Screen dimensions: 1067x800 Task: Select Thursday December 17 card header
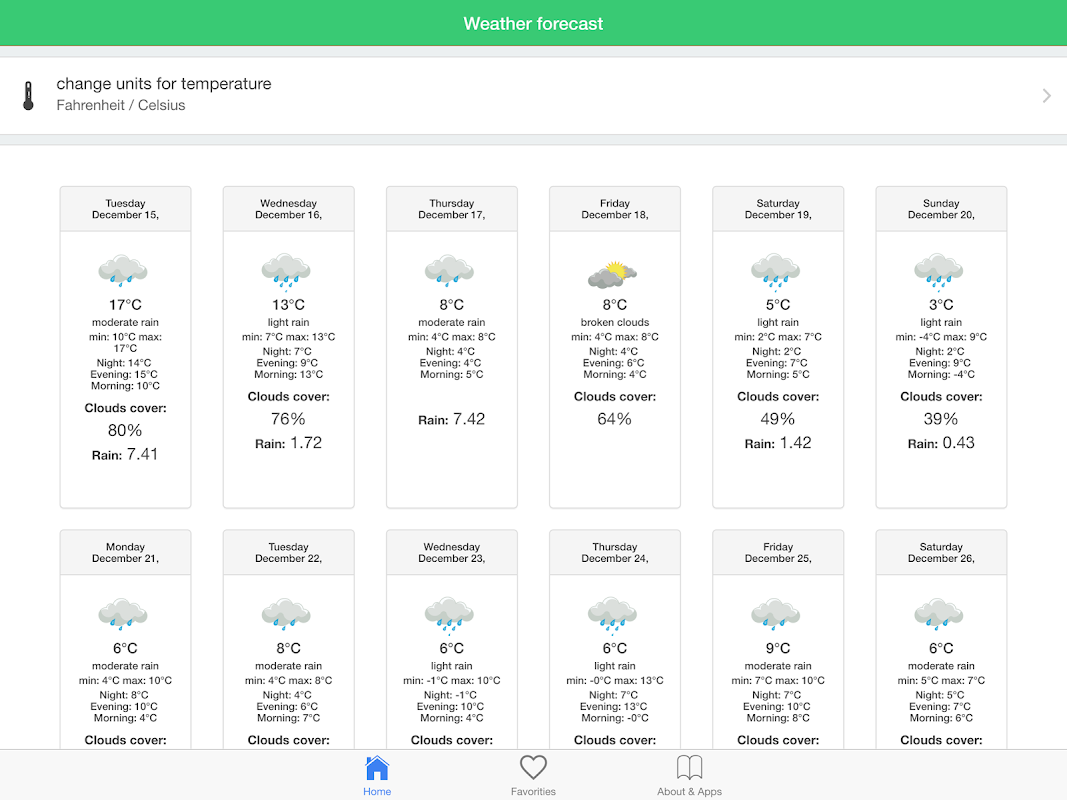[452, 209]
